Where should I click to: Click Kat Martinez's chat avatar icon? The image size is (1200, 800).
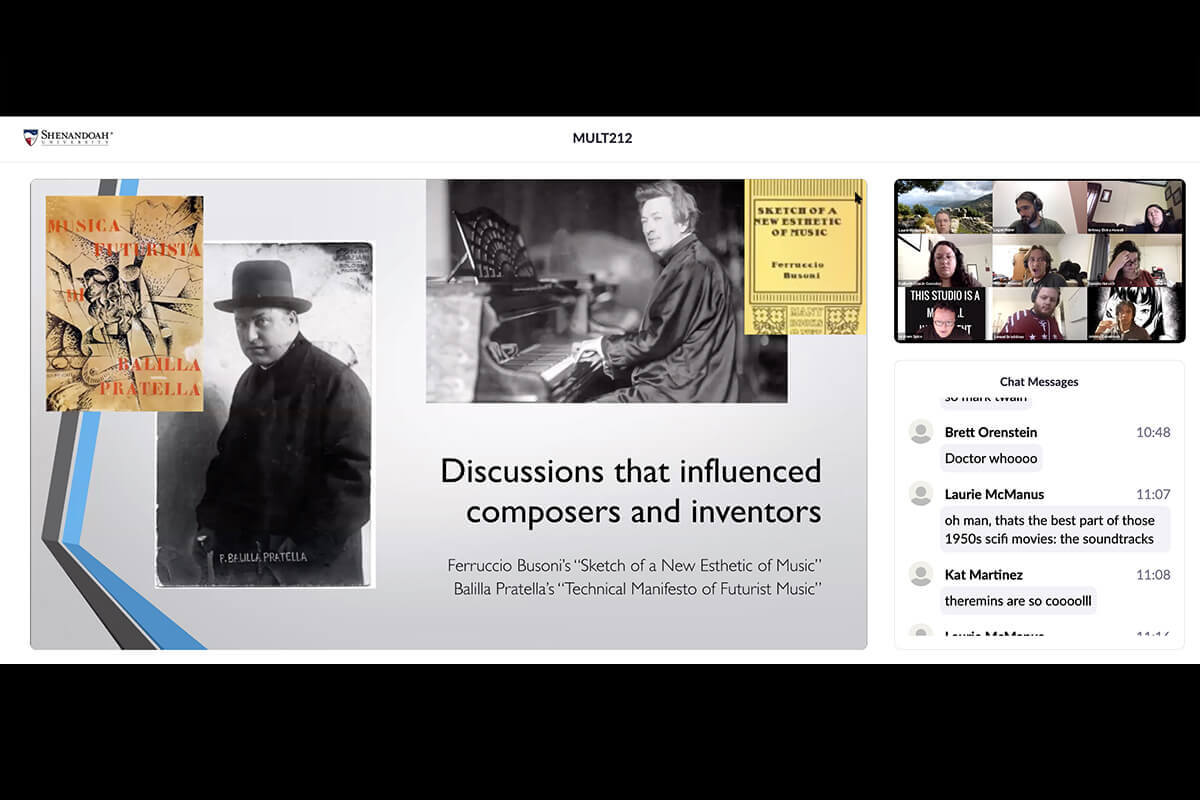[921, 574]
